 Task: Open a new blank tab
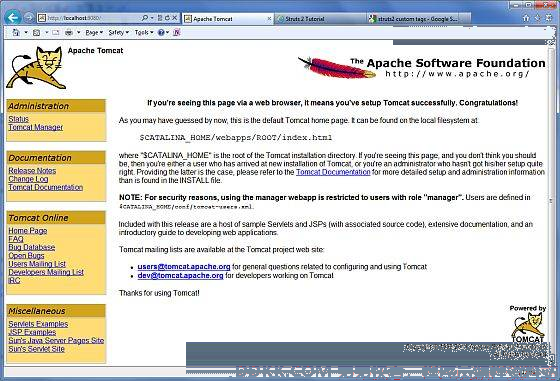coord(466,19)
